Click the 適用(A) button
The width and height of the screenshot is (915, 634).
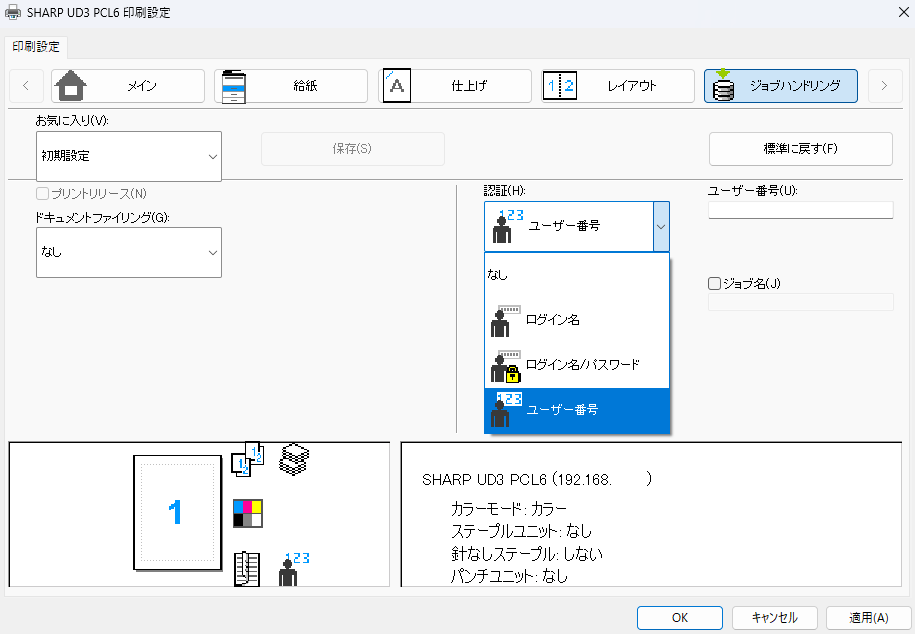pyautogui.click(x=868, y=618)
